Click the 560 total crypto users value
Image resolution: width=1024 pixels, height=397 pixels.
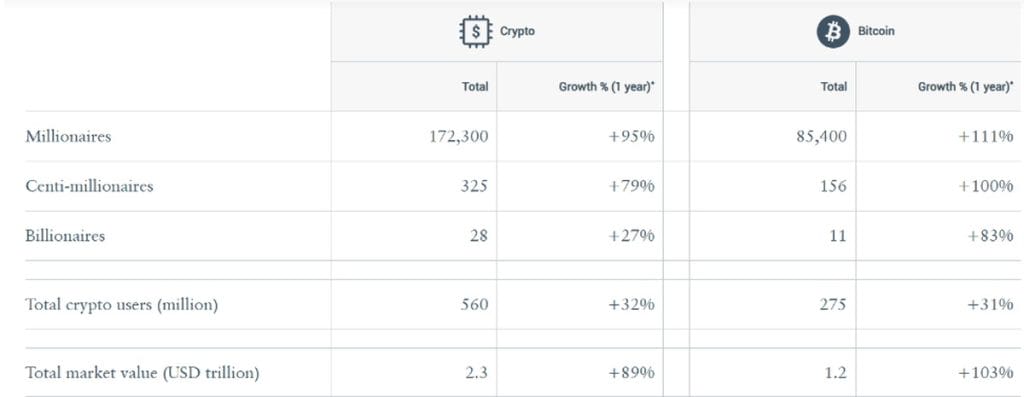[473, 304]
